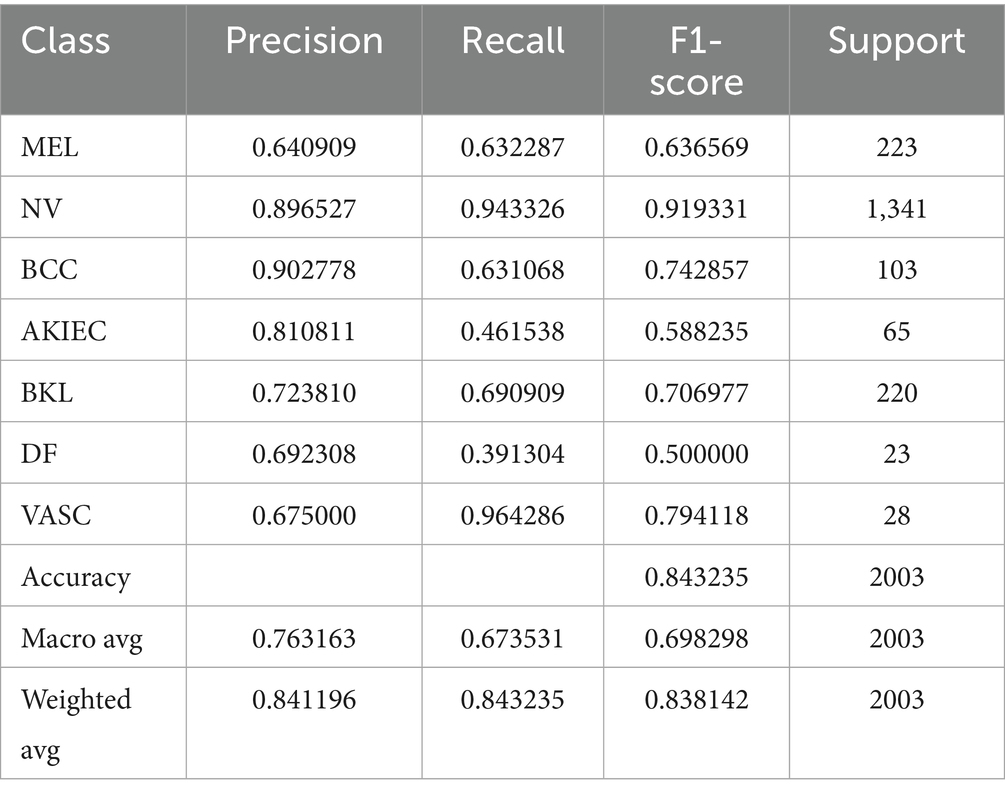1005x797 pixels.
Task: Click MEL precision value 0.640909
Action: tap(303, 147)
